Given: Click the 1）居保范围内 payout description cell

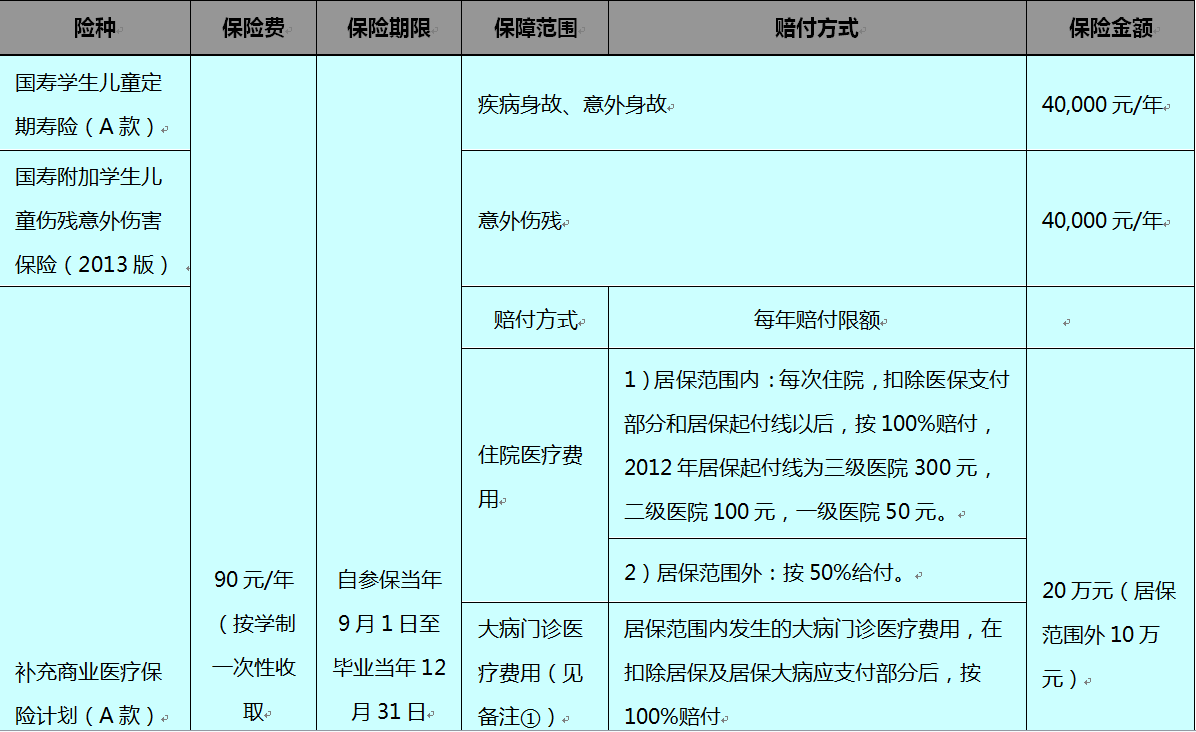Looking at the screenshot, I should pos(817,445).
